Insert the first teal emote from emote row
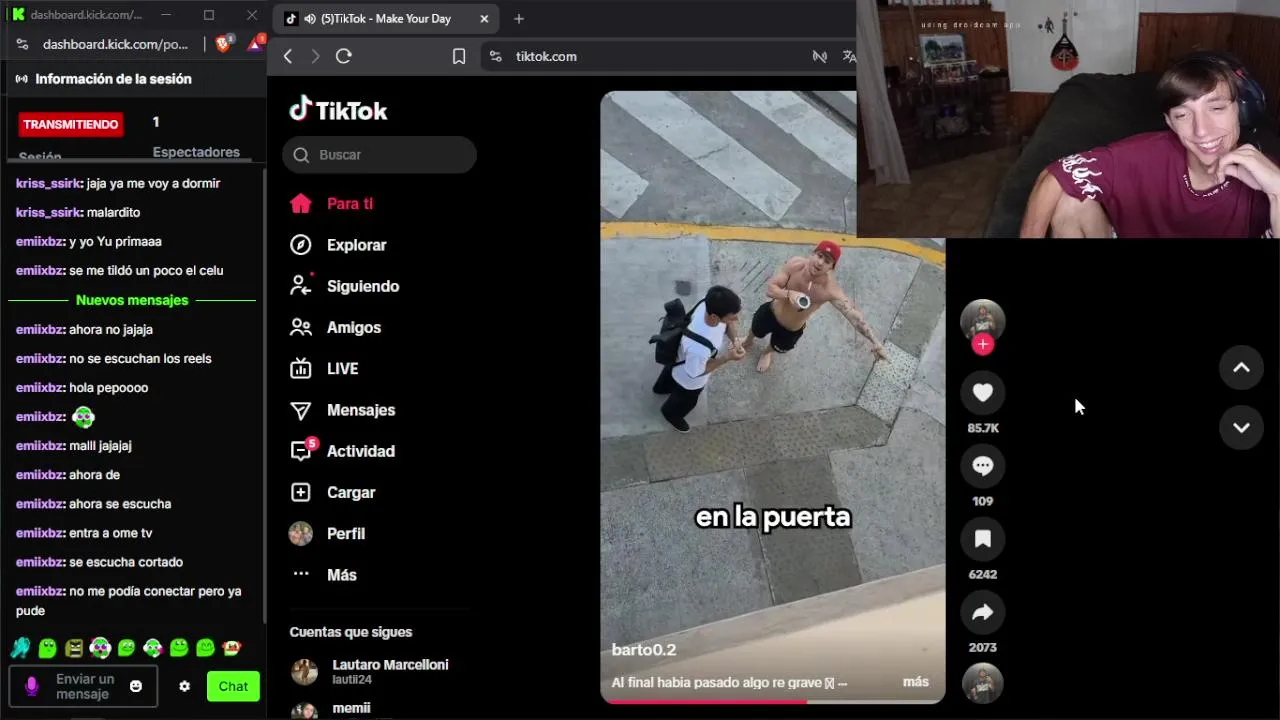1280x720 pixels. [20, 648]
